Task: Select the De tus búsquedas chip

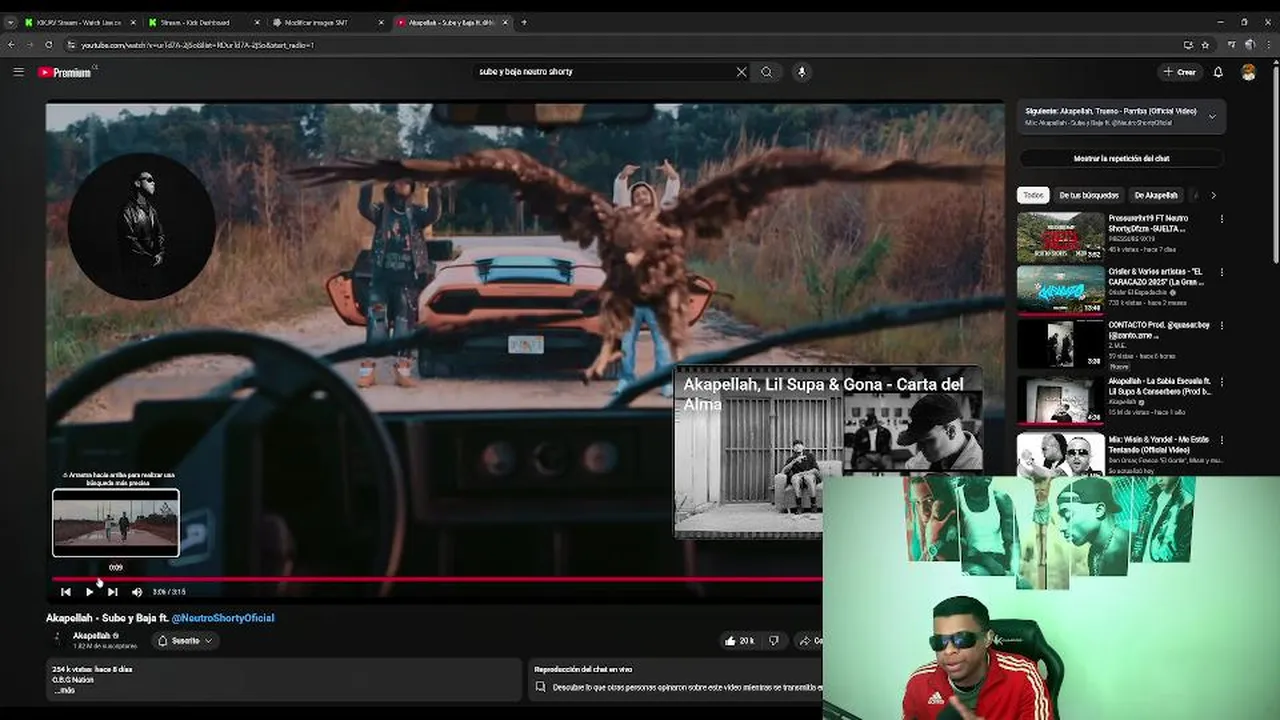Action: tap(1089, 195)
